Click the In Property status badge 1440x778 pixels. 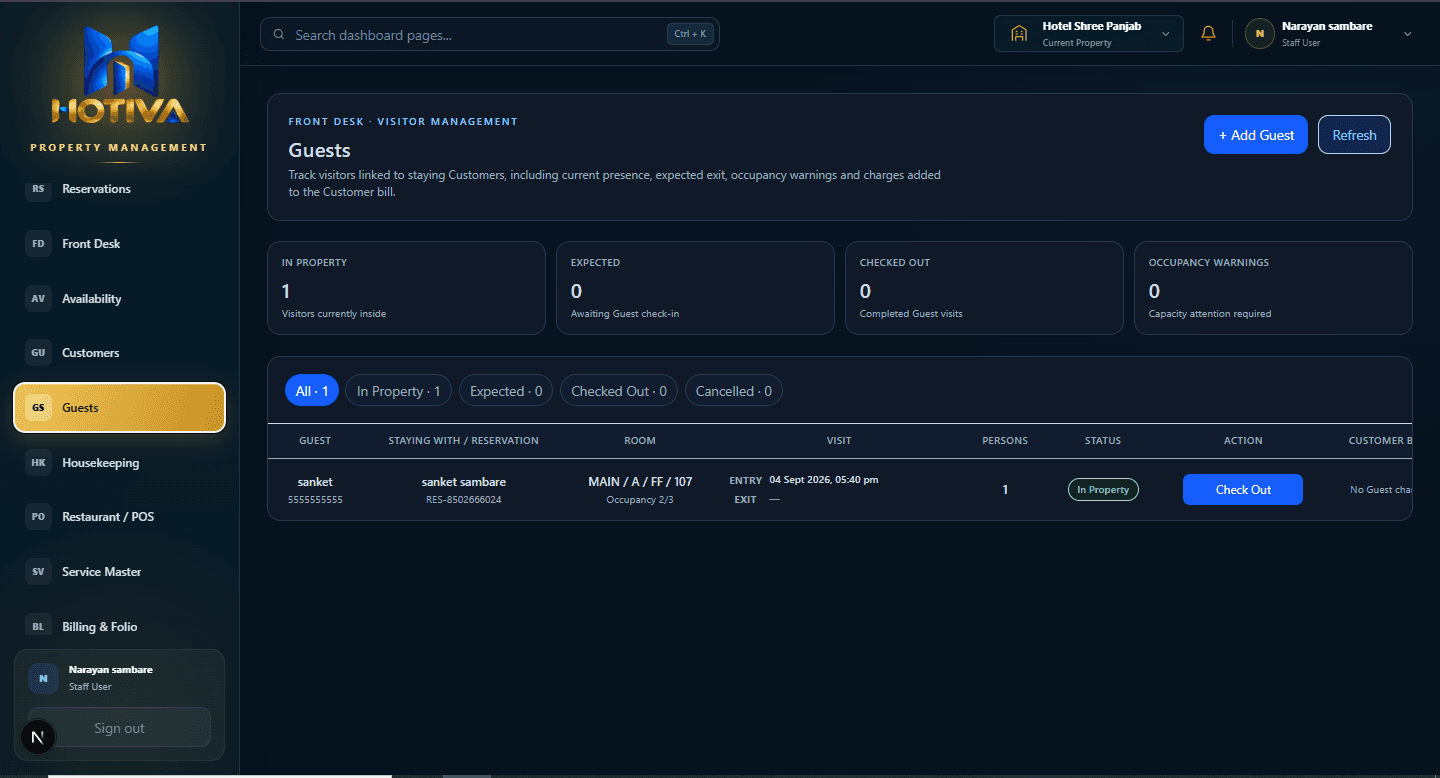[1103, 490]
